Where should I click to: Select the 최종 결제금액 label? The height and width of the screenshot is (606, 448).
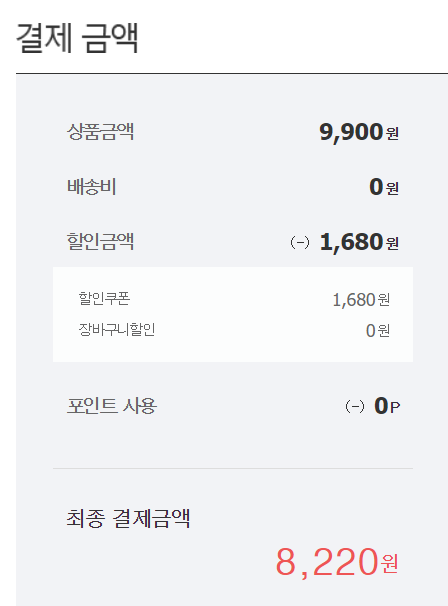[128, 518]
